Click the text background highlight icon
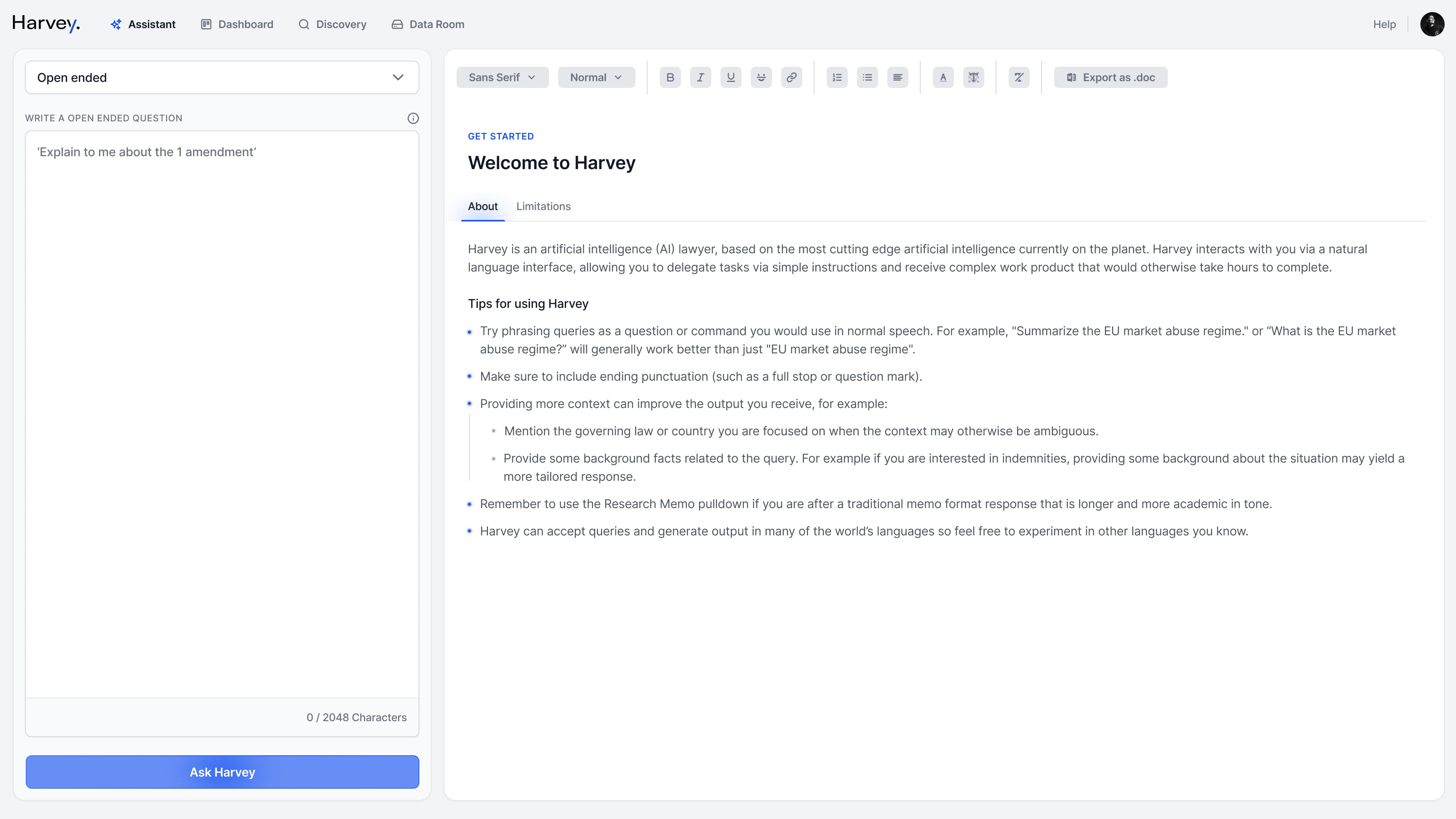1456x819 pixels. 973,77
